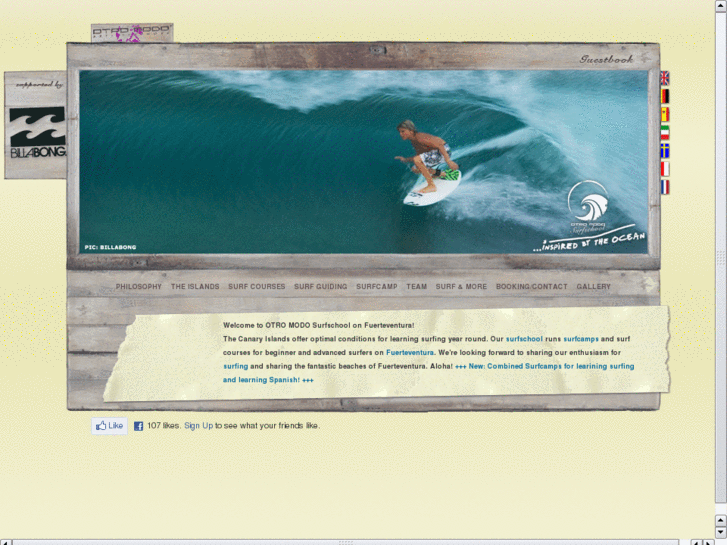Click the Sign Up link
727x545 pixels.
pos(198,425)
